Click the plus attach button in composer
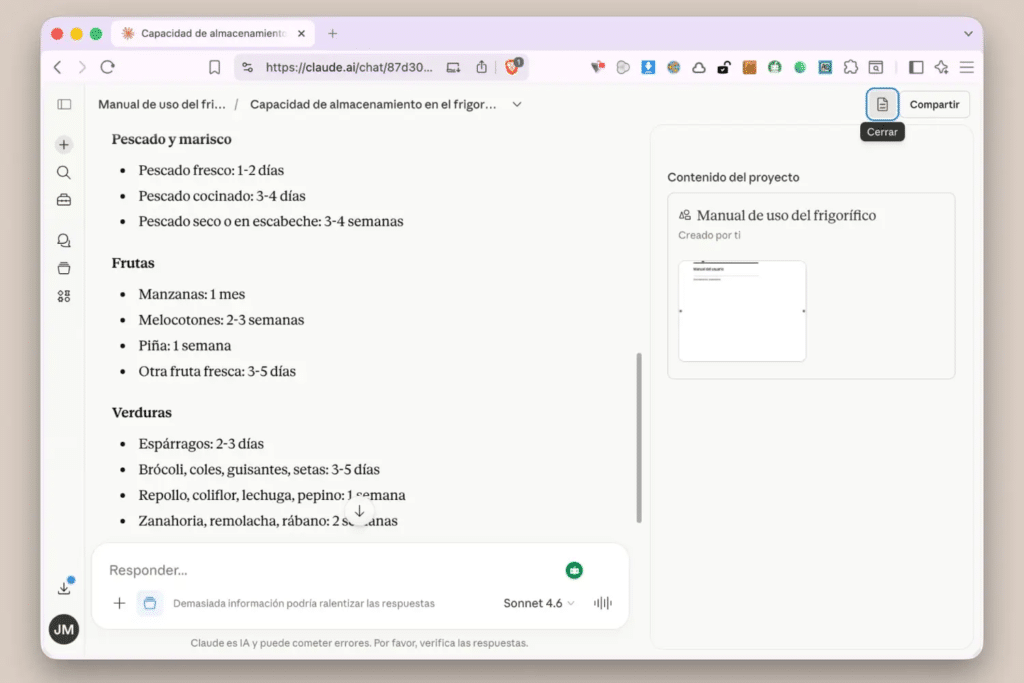Screen dimensions: 1024x683 point(119,603)
